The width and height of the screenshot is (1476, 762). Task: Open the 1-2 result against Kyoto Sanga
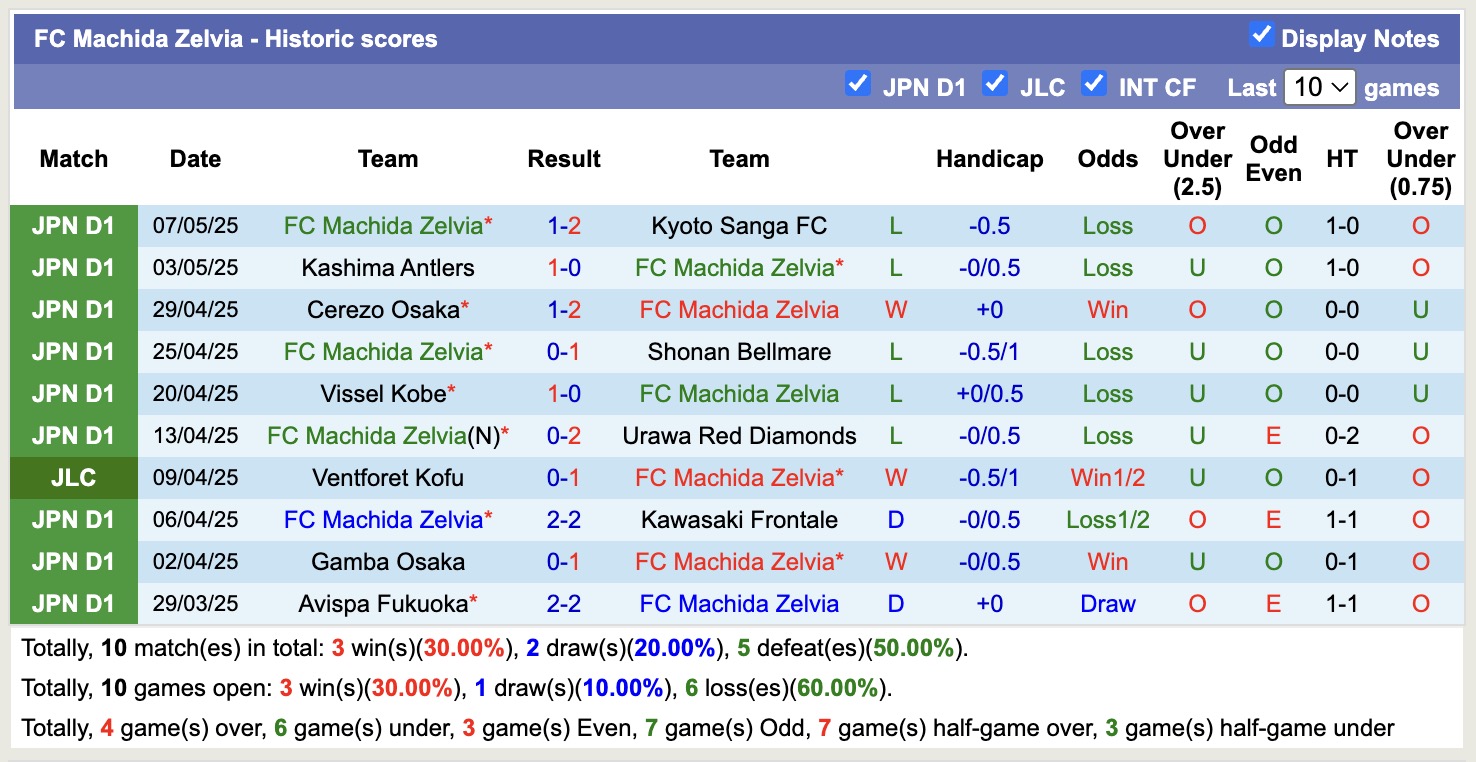pos(564,226)
